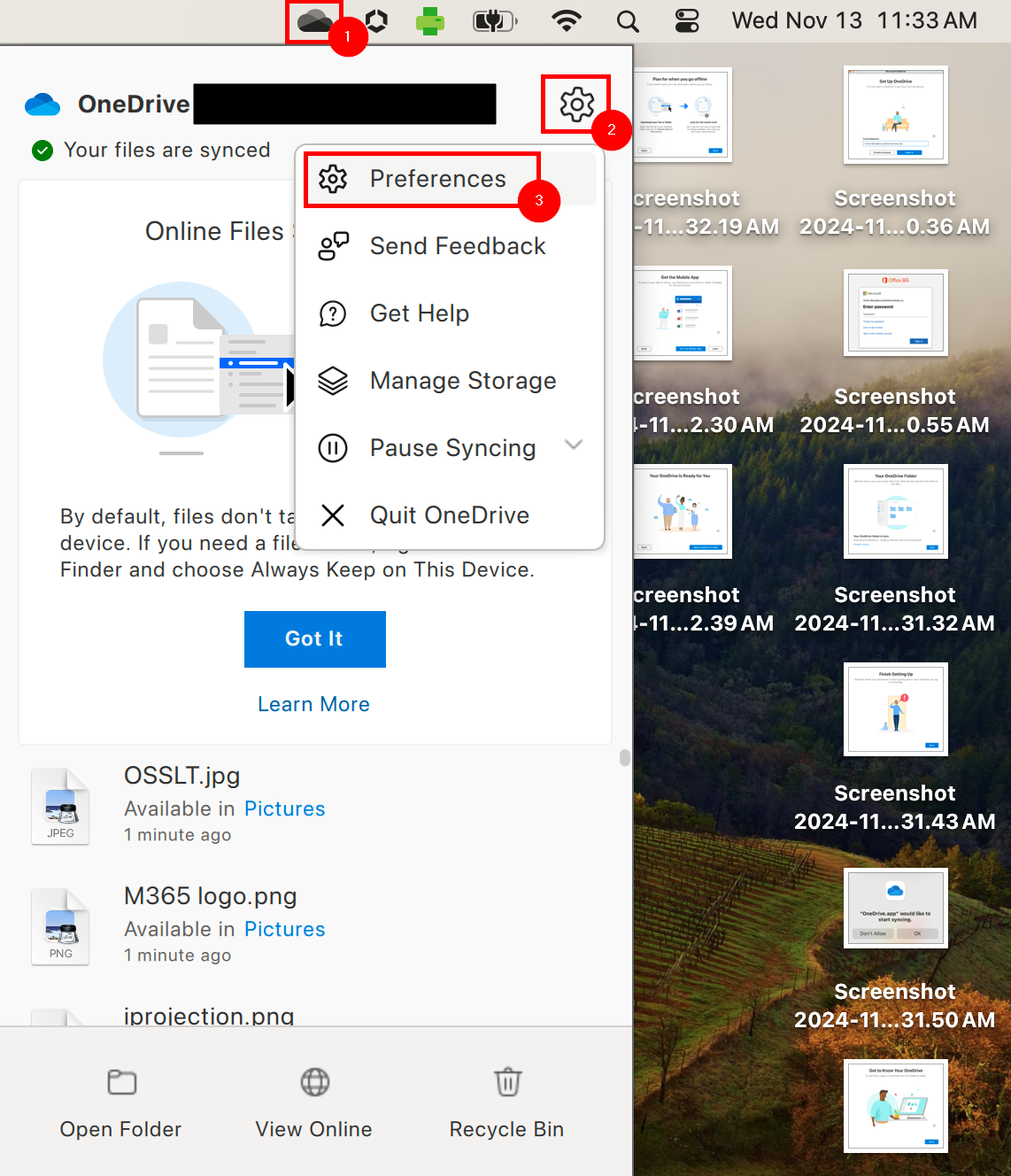Click the Your files are synced status

(x=167, y=151)
